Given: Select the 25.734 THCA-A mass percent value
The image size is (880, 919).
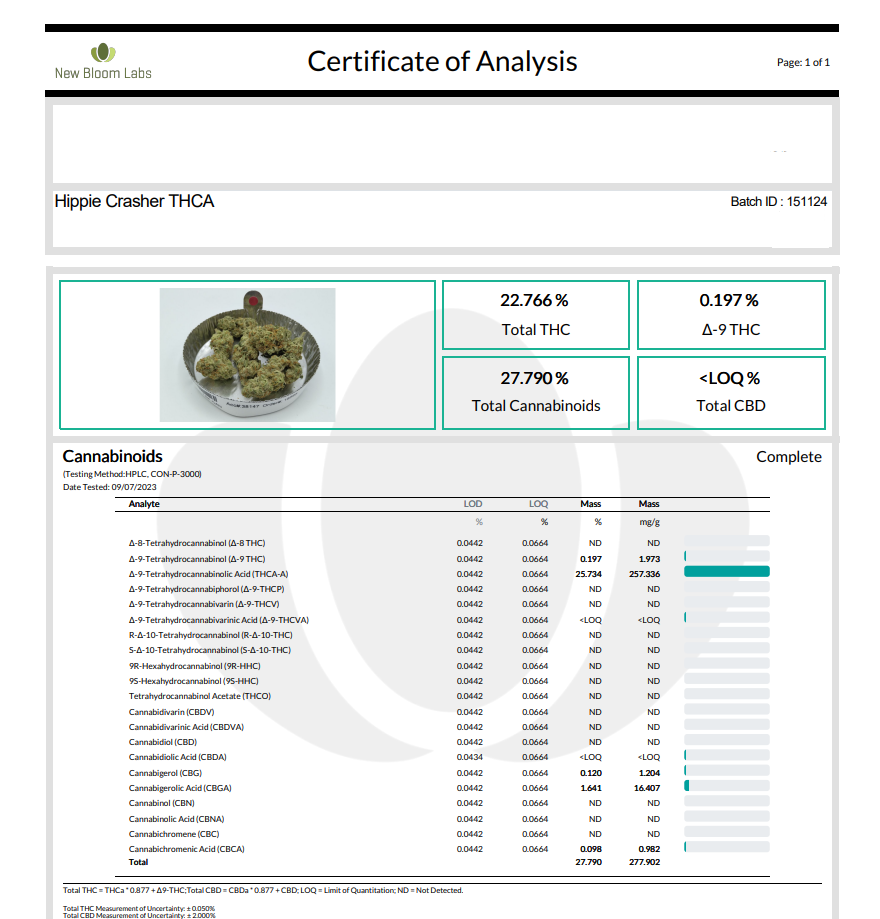Looking at the screenshot, I should [589, 574].
